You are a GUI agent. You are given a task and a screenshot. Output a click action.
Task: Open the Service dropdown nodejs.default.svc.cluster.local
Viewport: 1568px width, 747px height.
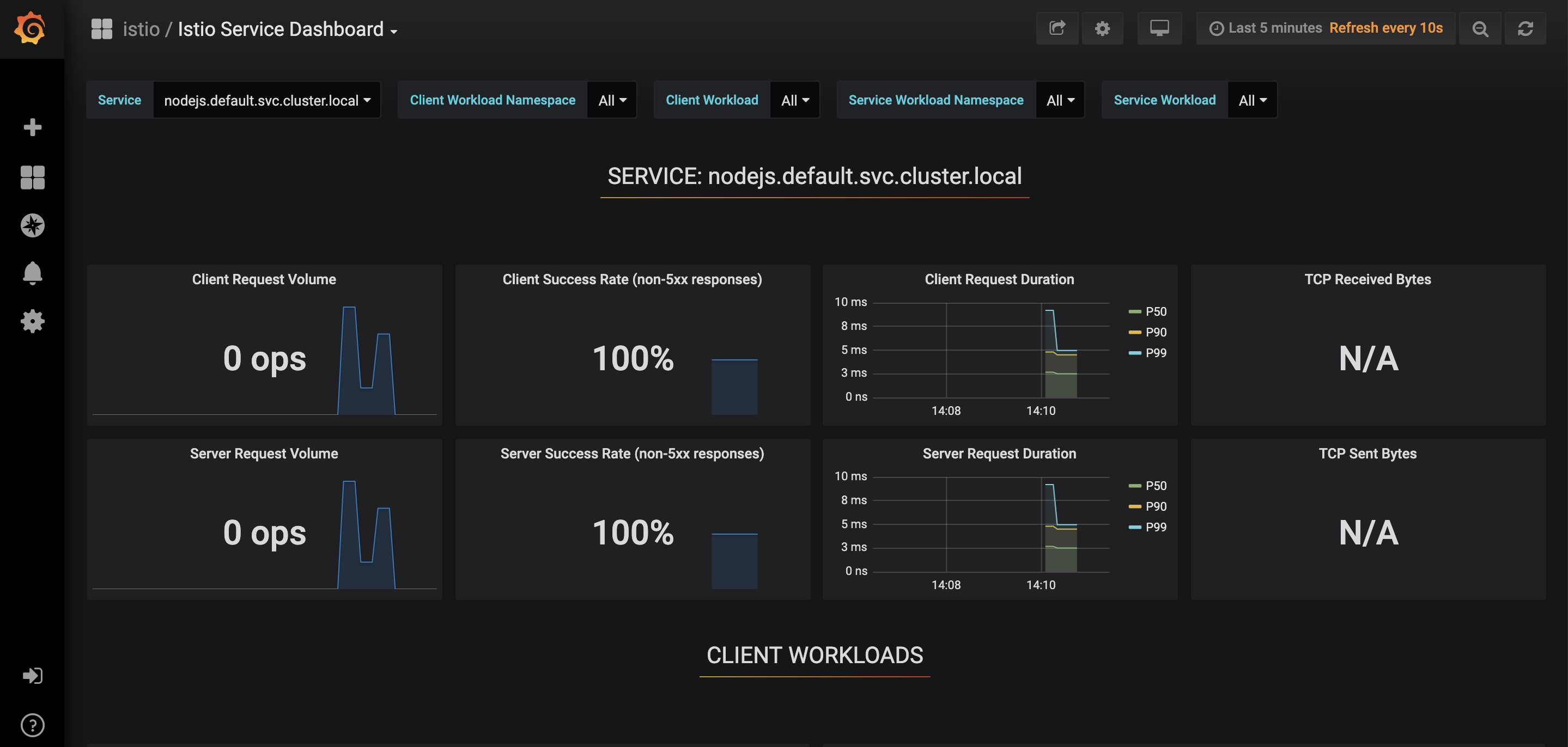(x=266, y=100)
